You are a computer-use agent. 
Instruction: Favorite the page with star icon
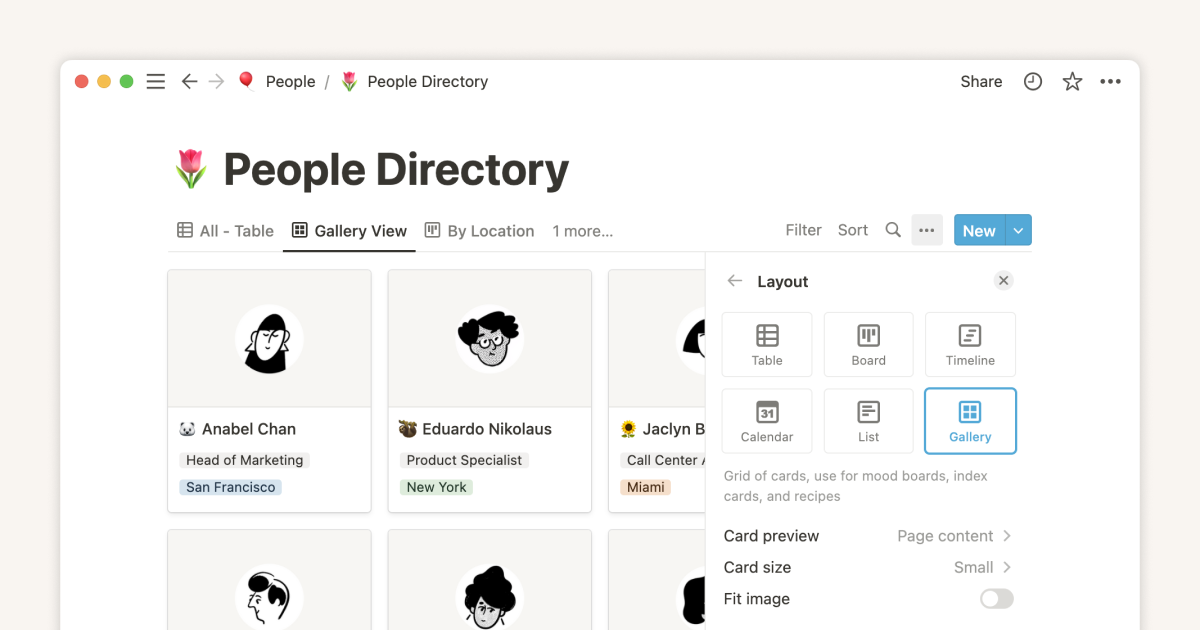click(x=1072, y=82)
